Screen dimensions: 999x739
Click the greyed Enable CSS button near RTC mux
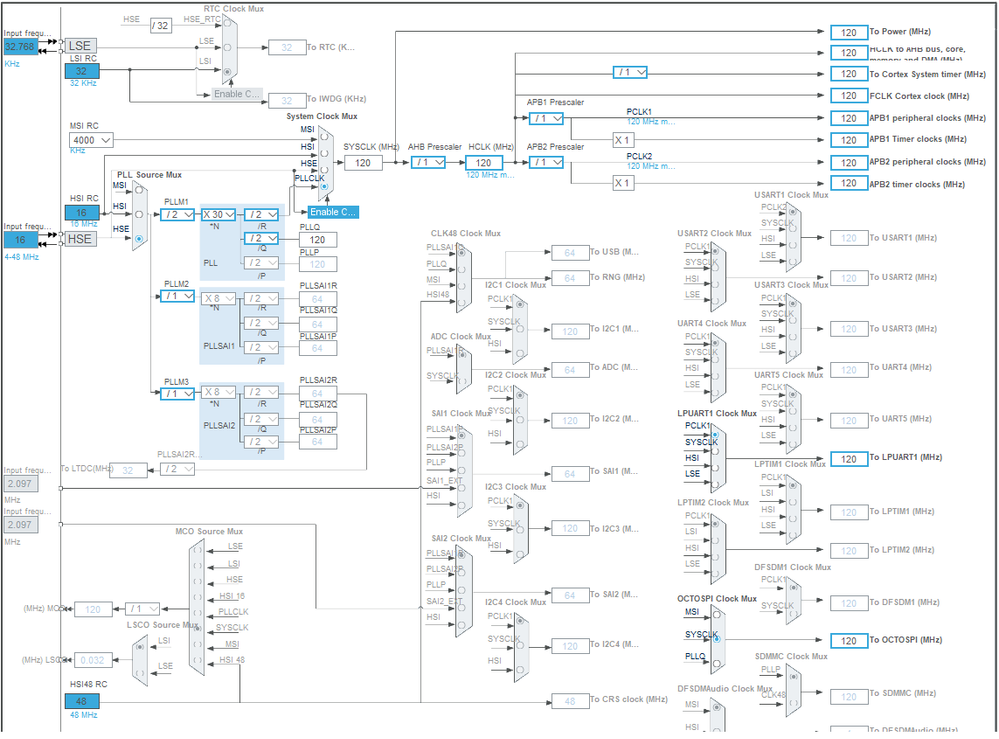[236, 94]
